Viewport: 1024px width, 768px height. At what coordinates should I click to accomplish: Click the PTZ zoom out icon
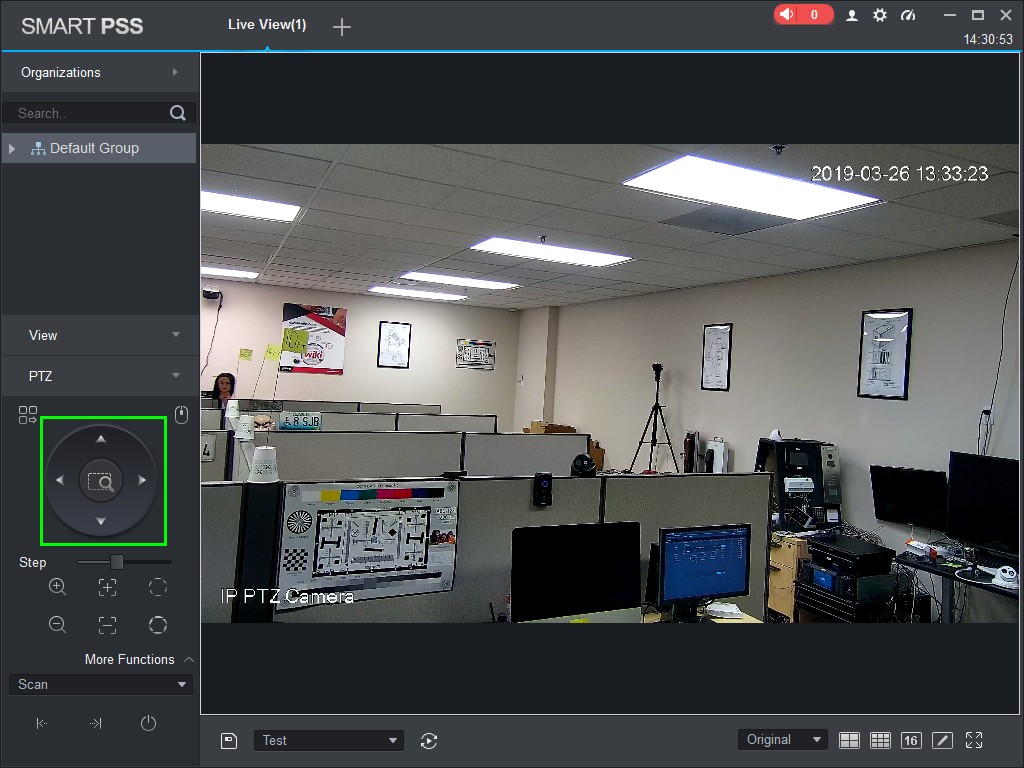(57, 625)
